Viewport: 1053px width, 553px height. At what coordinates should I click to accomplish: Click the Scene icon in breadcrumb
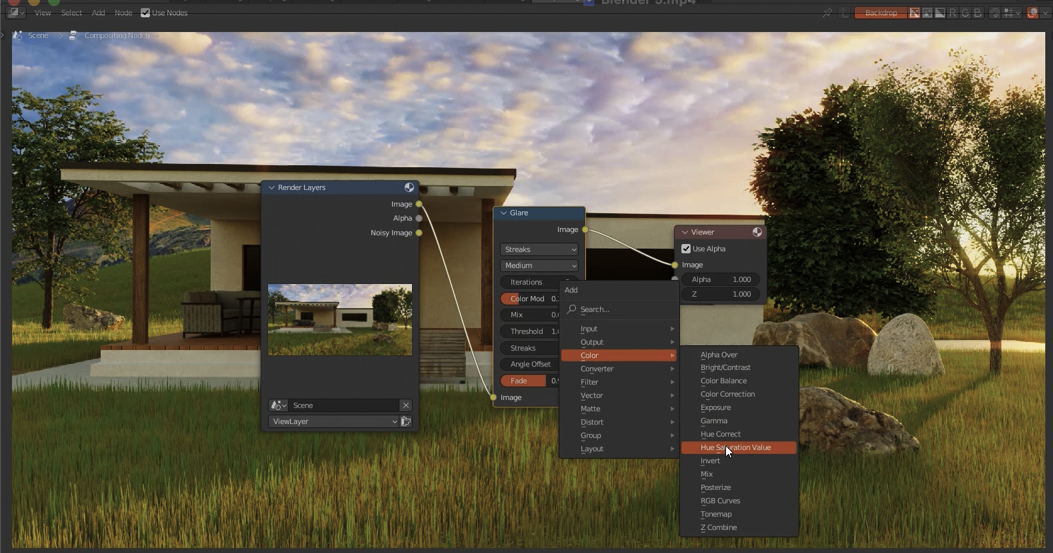tap(18, 35)
